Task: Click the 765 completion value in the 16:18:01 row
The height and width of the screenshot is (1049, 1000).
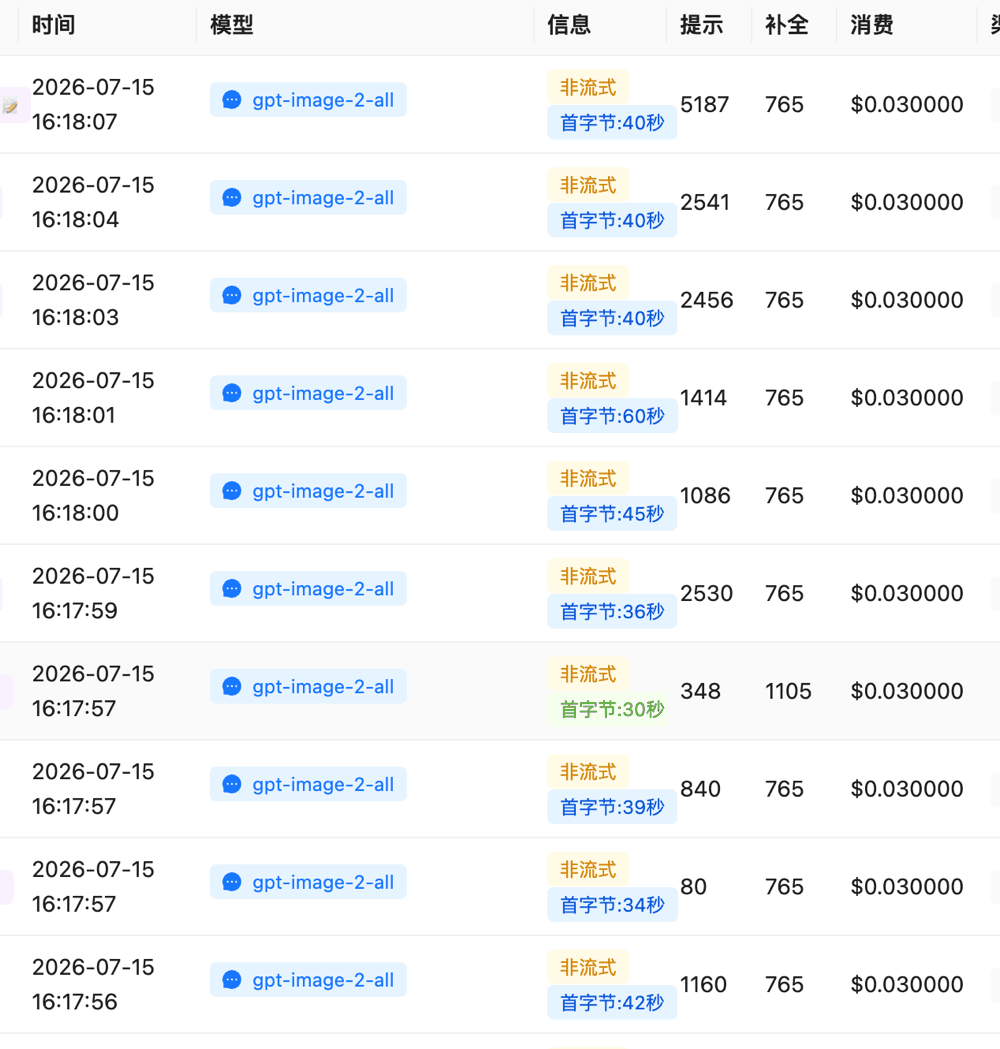Action: pyautogui.click(x=784, y=397)
